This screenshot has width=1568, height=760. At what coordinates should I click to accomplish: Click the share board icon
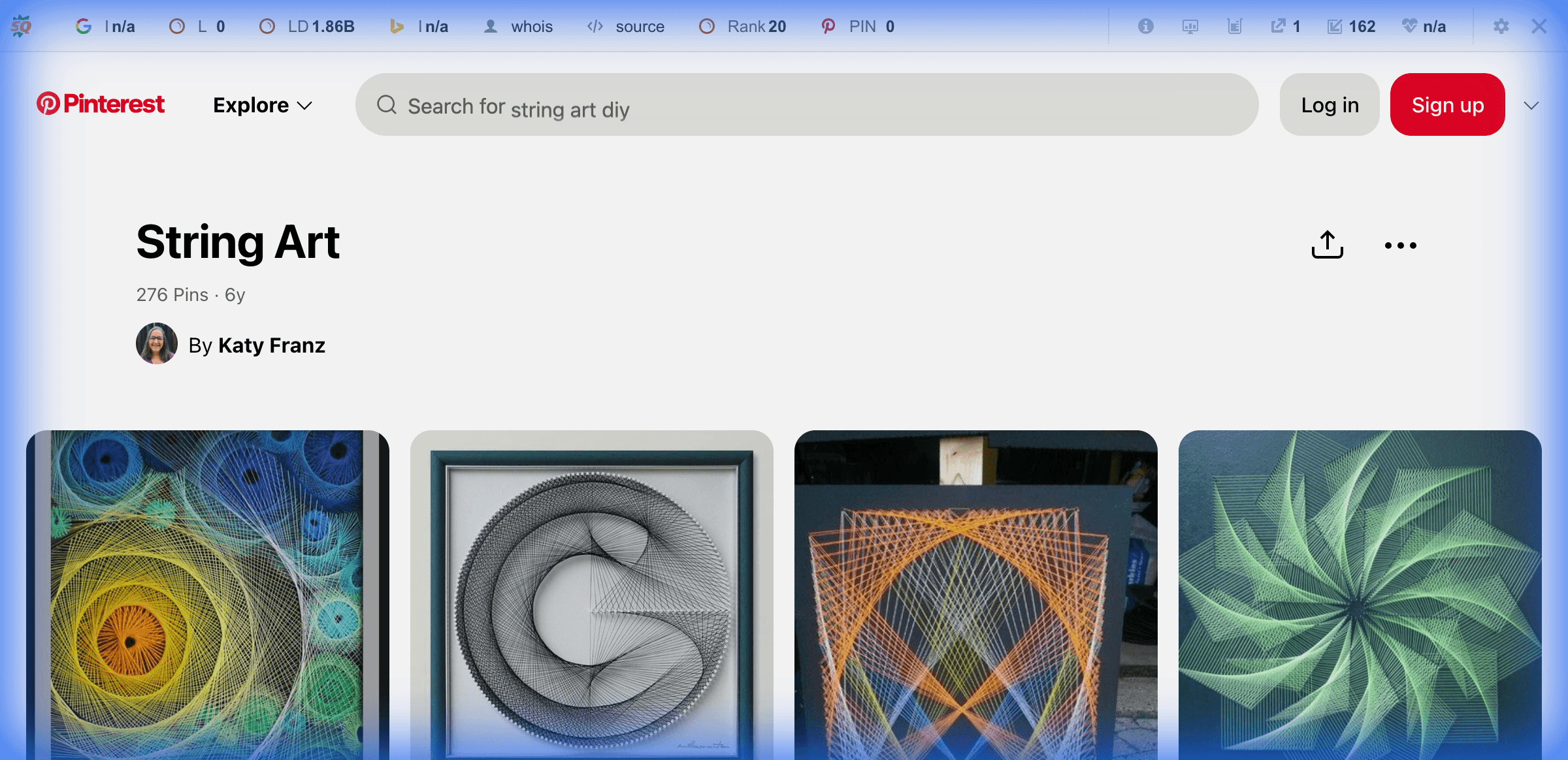pyautogui.click(x=1327, y=245)
